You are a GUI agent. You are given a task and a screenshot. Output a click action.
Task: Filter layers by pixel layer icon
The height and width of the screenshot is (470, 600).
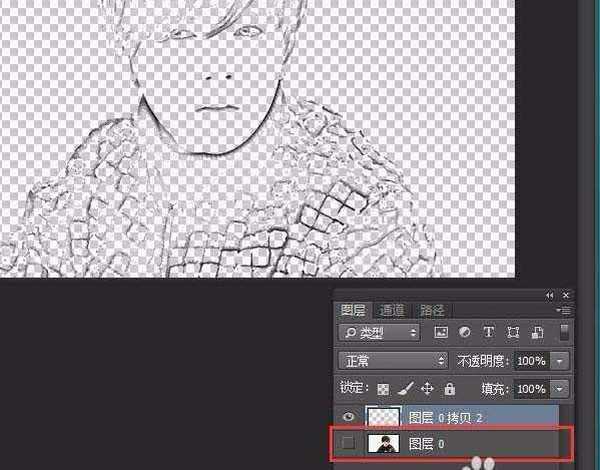[441, 332]
